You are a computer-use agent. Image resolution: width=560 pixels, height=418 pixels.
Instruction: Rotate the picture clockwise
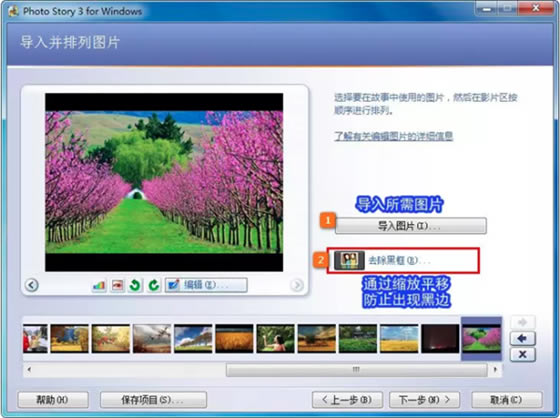pos(154,285)
